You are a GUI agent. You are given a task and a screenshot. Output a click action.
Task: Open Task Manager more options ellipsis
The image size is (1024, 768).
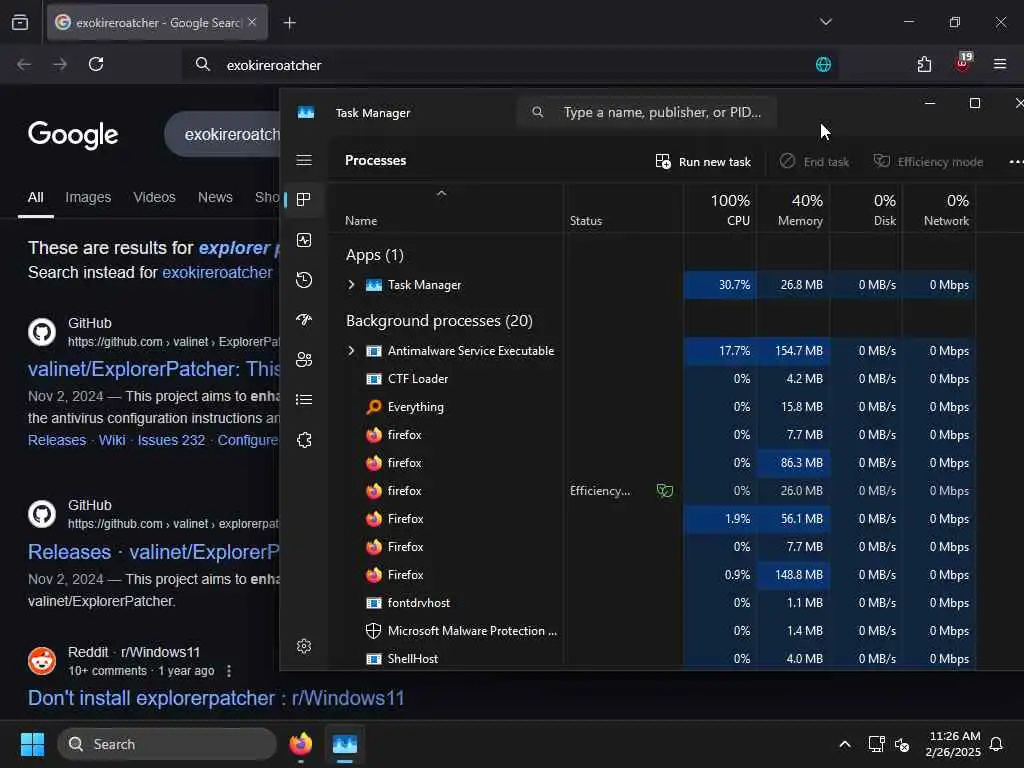tap(1016, 161)
